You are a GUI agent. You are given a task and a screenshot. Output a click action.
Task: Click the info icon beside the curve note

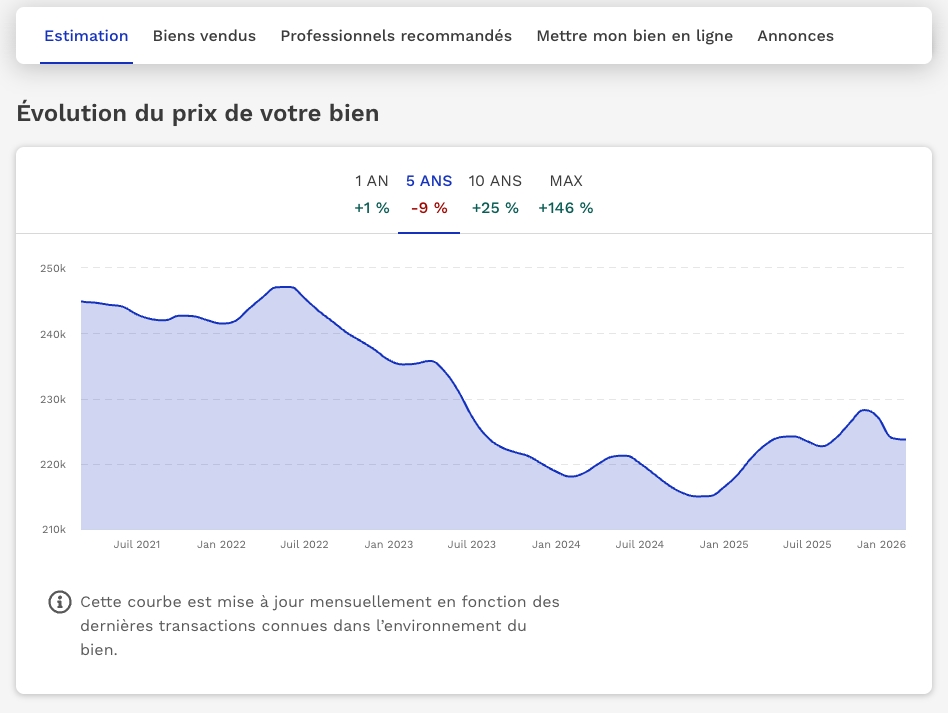[x=61, y=602]
